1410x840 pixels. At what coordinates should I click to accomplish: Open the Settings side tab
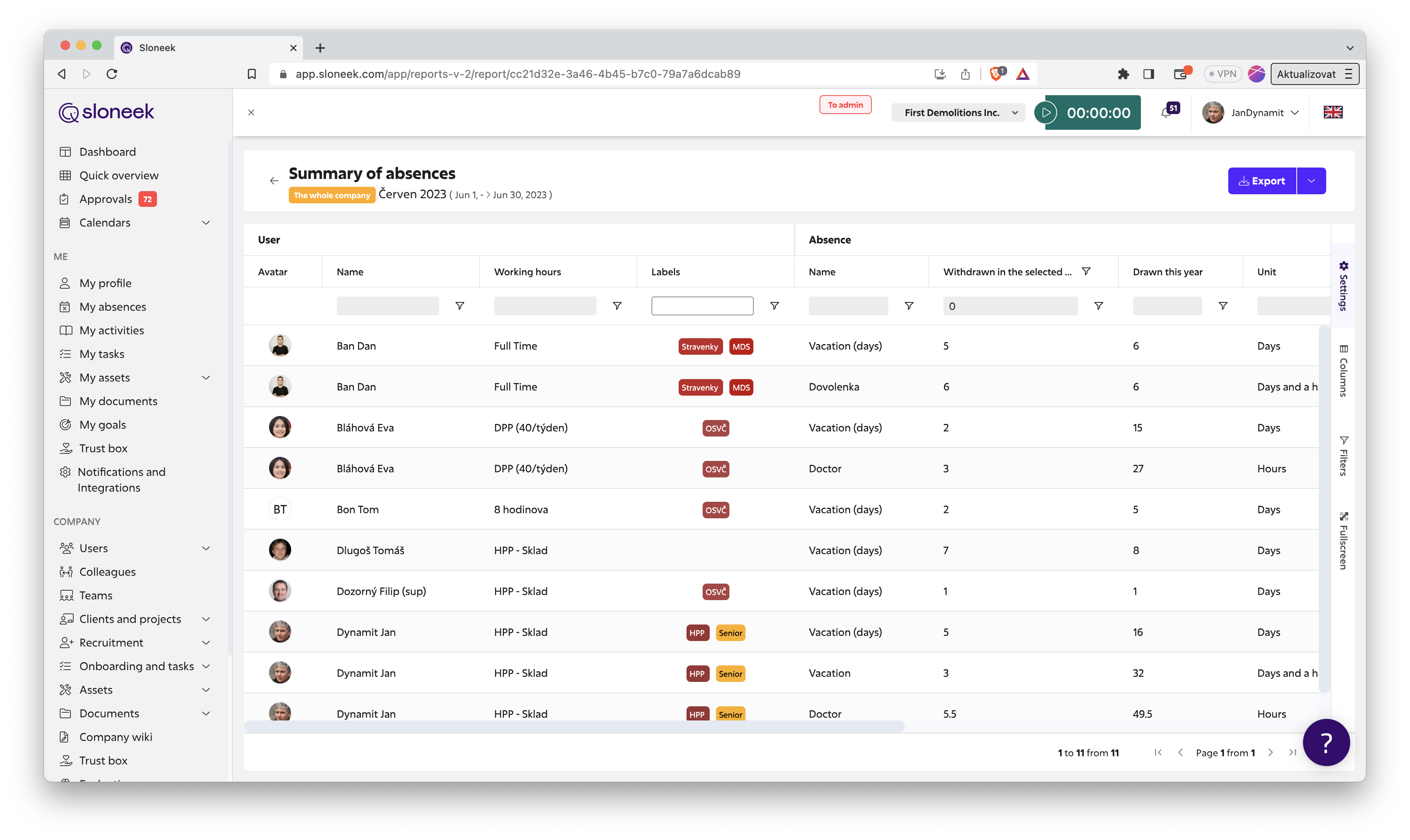1343,286
